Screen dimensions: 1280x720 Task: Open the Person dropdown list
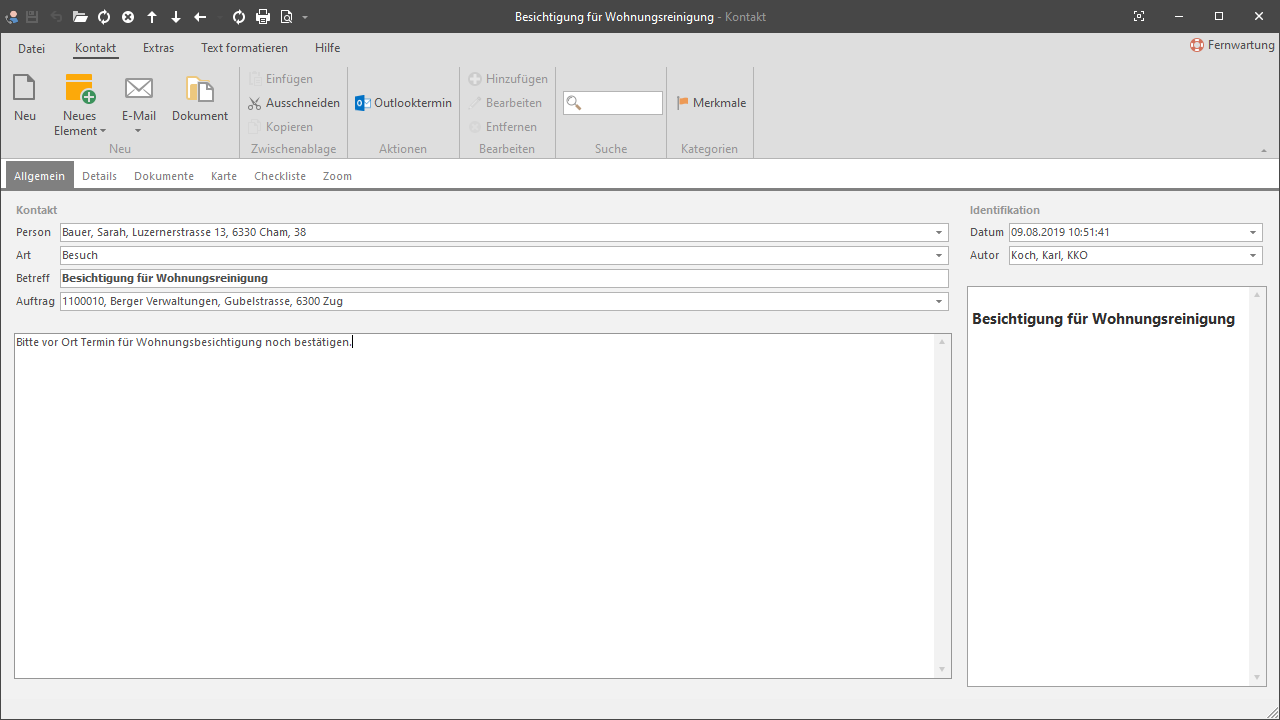point(939,232)
